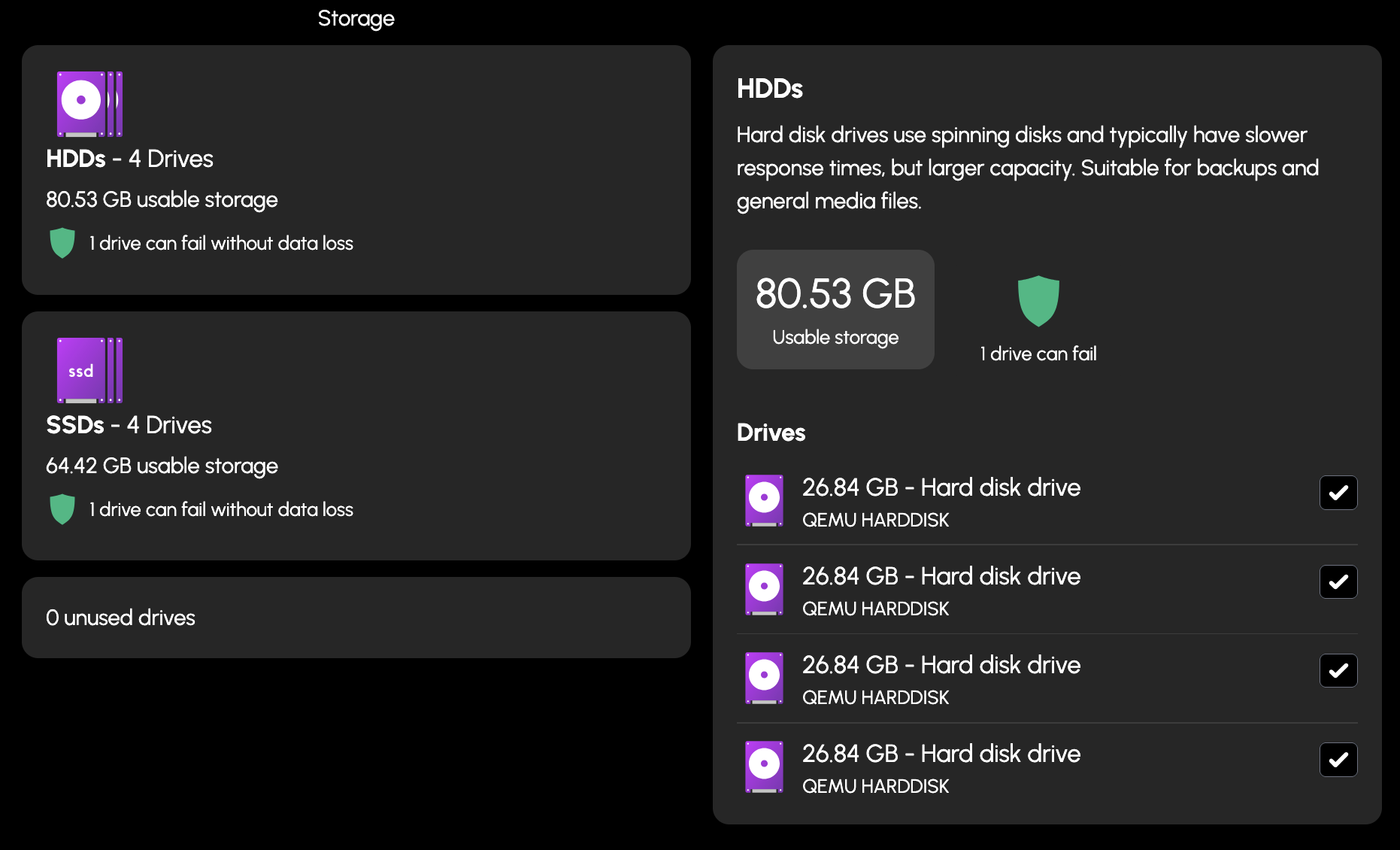Open the 0 unused drives card
The image size is (1400, 850).
coord(356,618)
